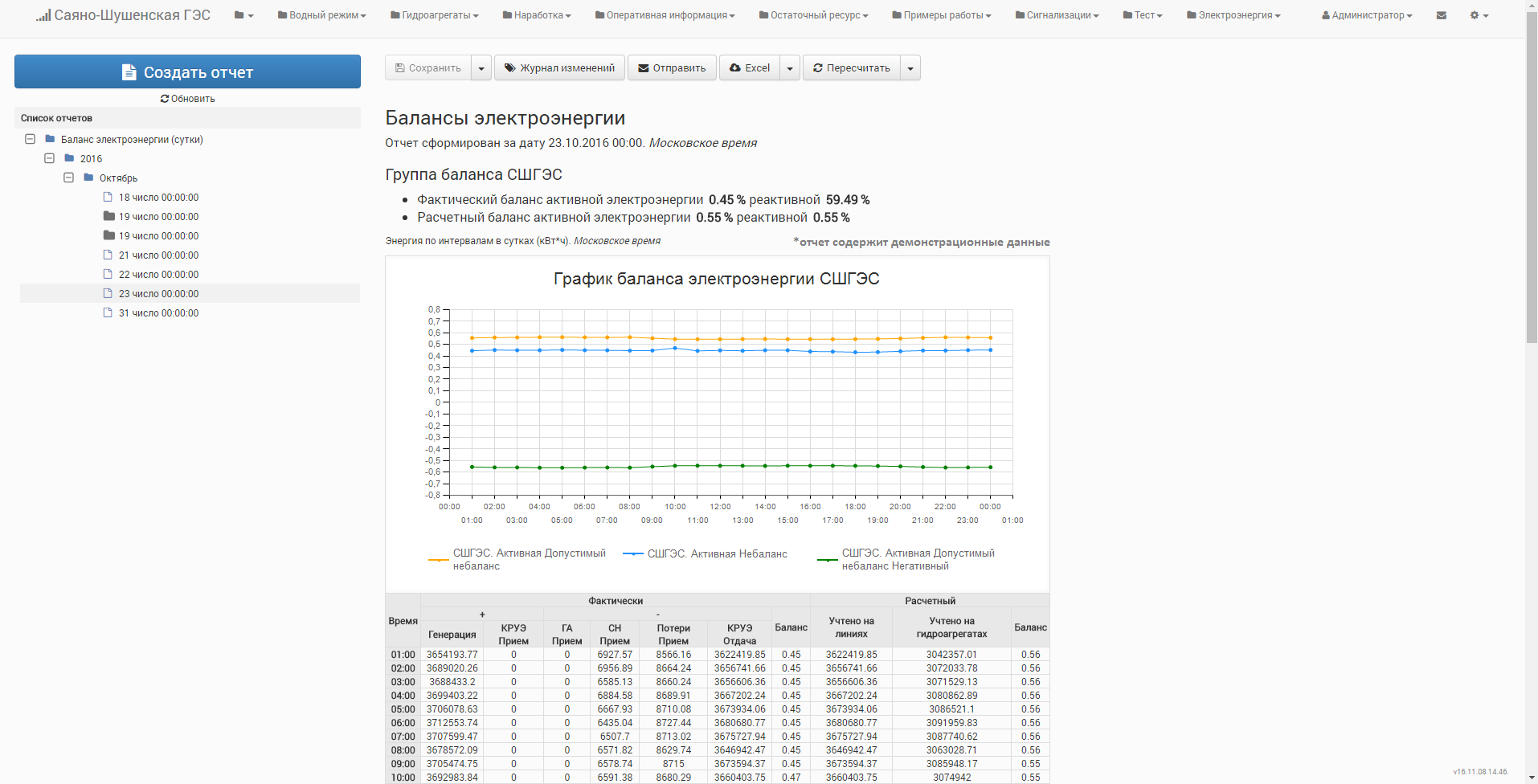Viewport: 1538px width, 784px height.
Task: Click the vertical page scrollbar
Action: (x=1532, y=392)
